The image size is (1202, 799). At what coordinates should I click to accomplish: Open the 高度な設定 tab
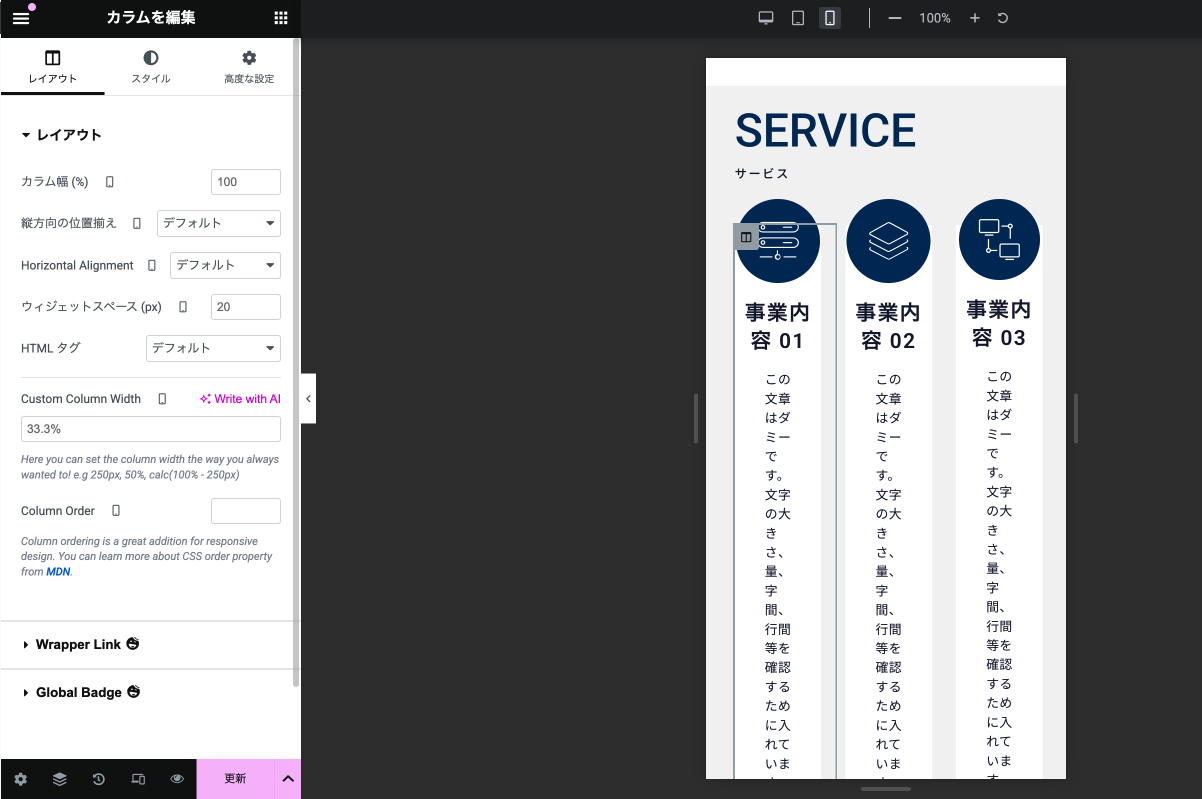(249, 67)
